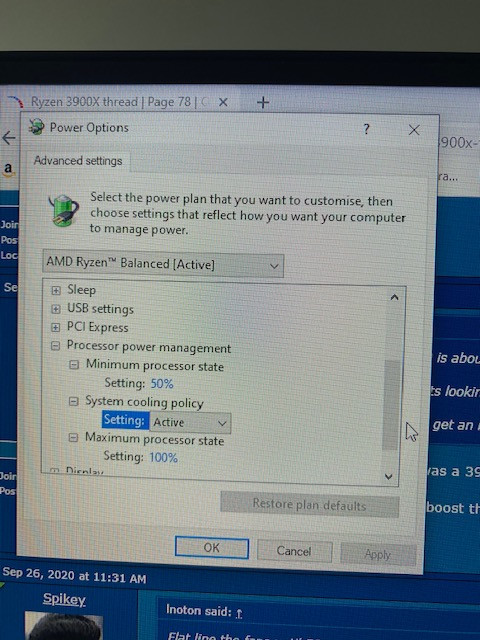Select System cooling policy label
This screenshot has height=640, width=480.
[x=144, y=402]
